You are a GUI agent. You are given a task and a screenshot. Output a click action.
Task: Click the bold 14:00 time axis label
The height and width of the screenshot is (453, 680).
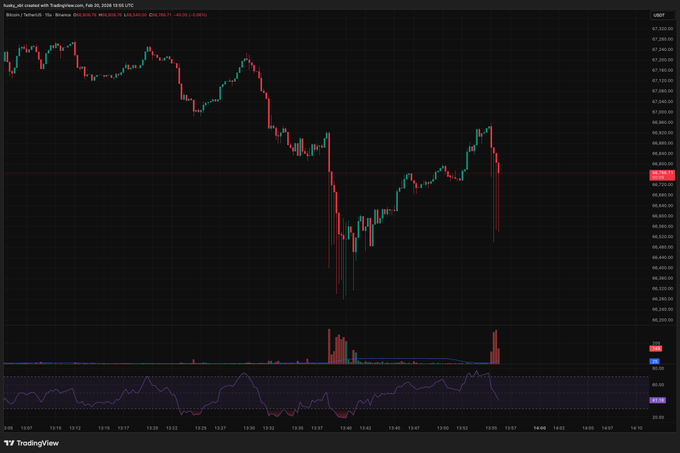(539, 428)
